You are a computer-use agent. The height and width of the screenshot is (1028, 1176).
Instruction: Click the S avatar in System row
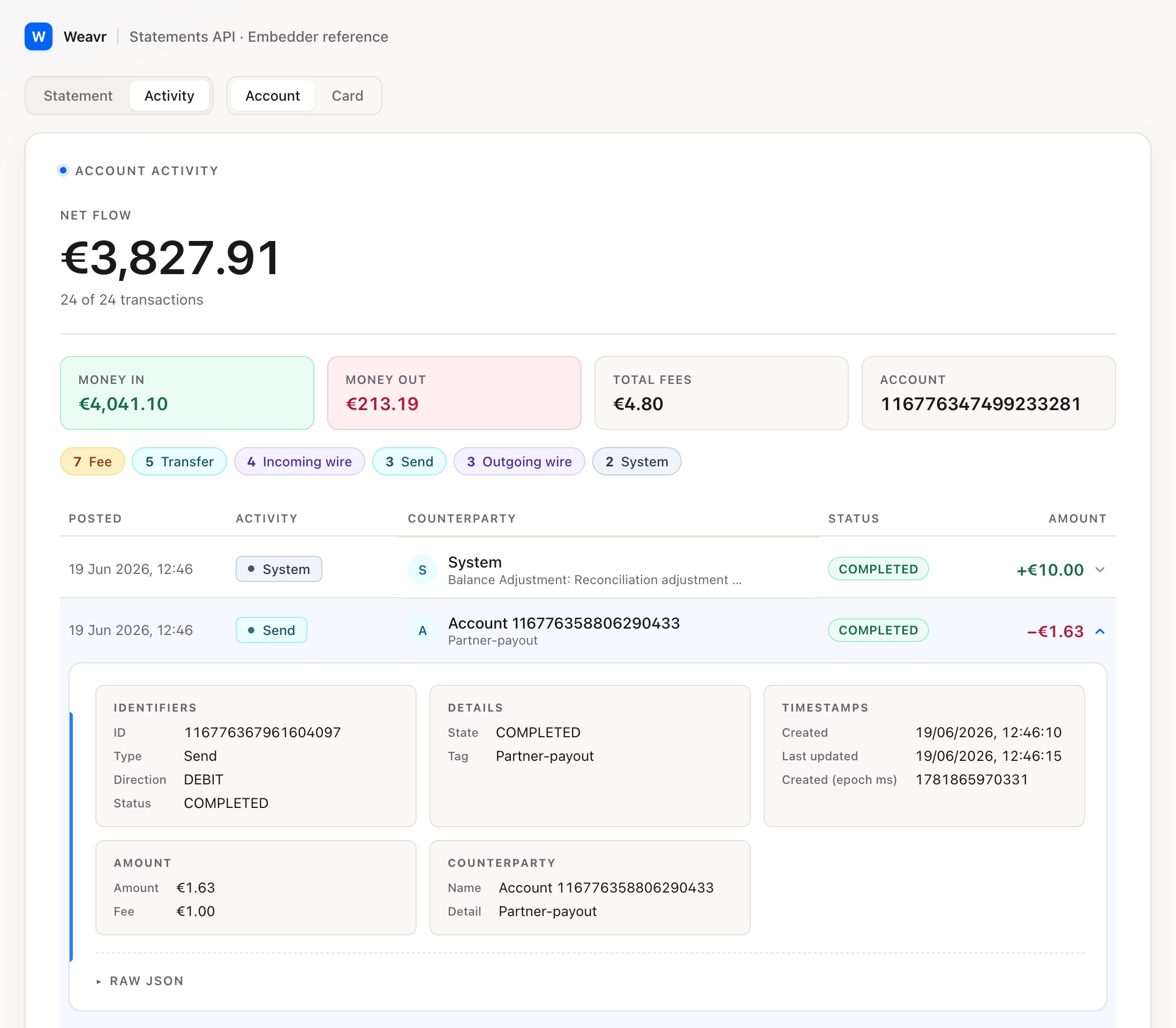422,570
